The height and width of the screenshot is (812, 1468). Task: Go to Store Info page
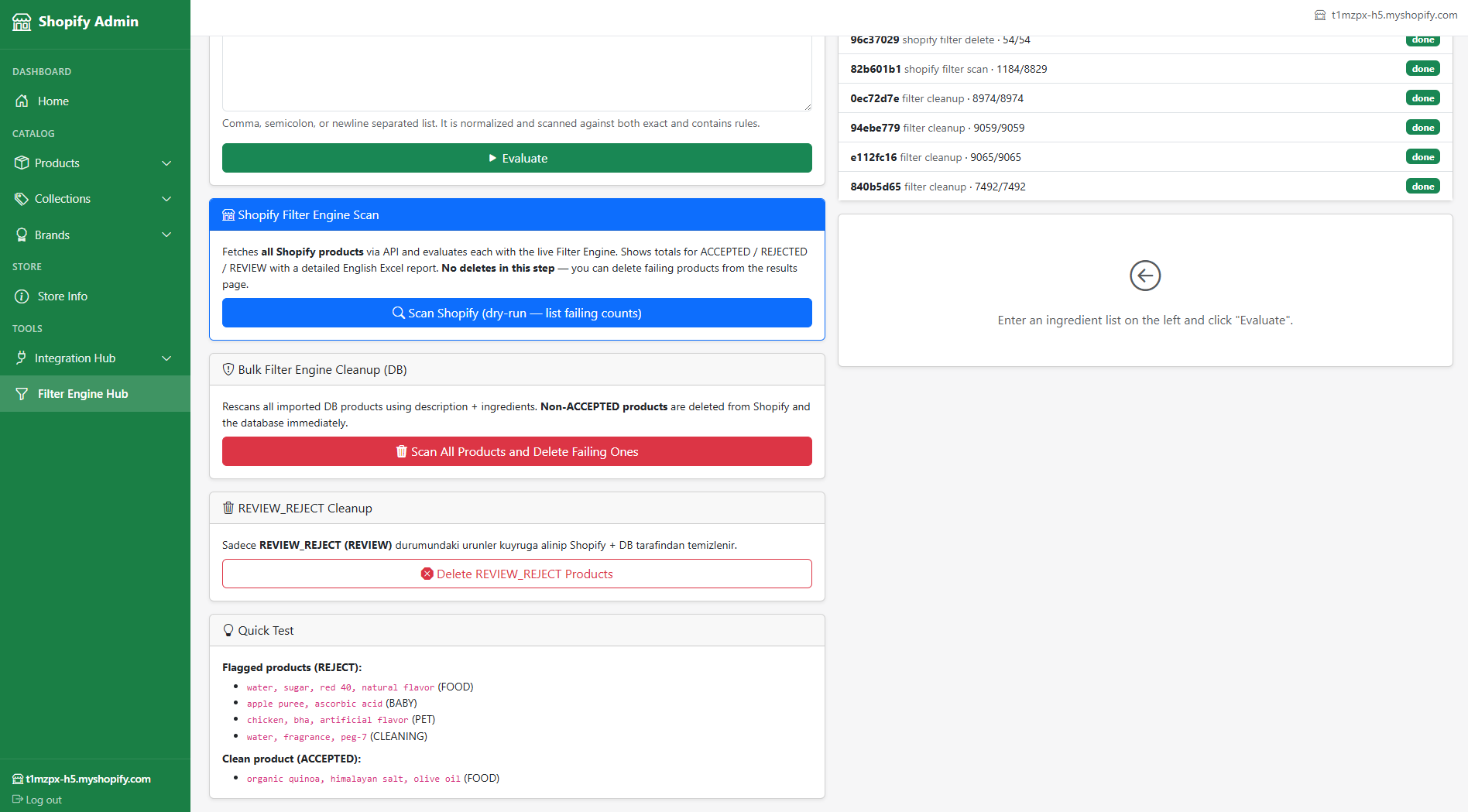[x=95, y=296]
